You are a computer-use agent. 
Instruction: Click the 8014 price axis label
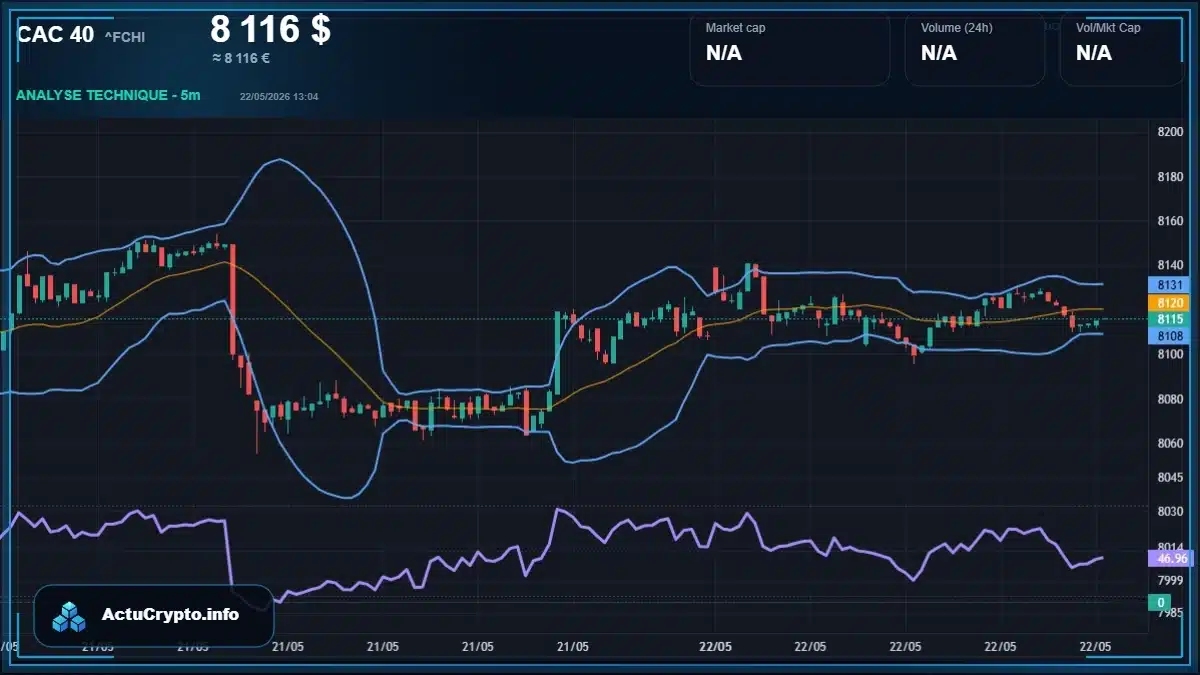[x=1170, y=546]
